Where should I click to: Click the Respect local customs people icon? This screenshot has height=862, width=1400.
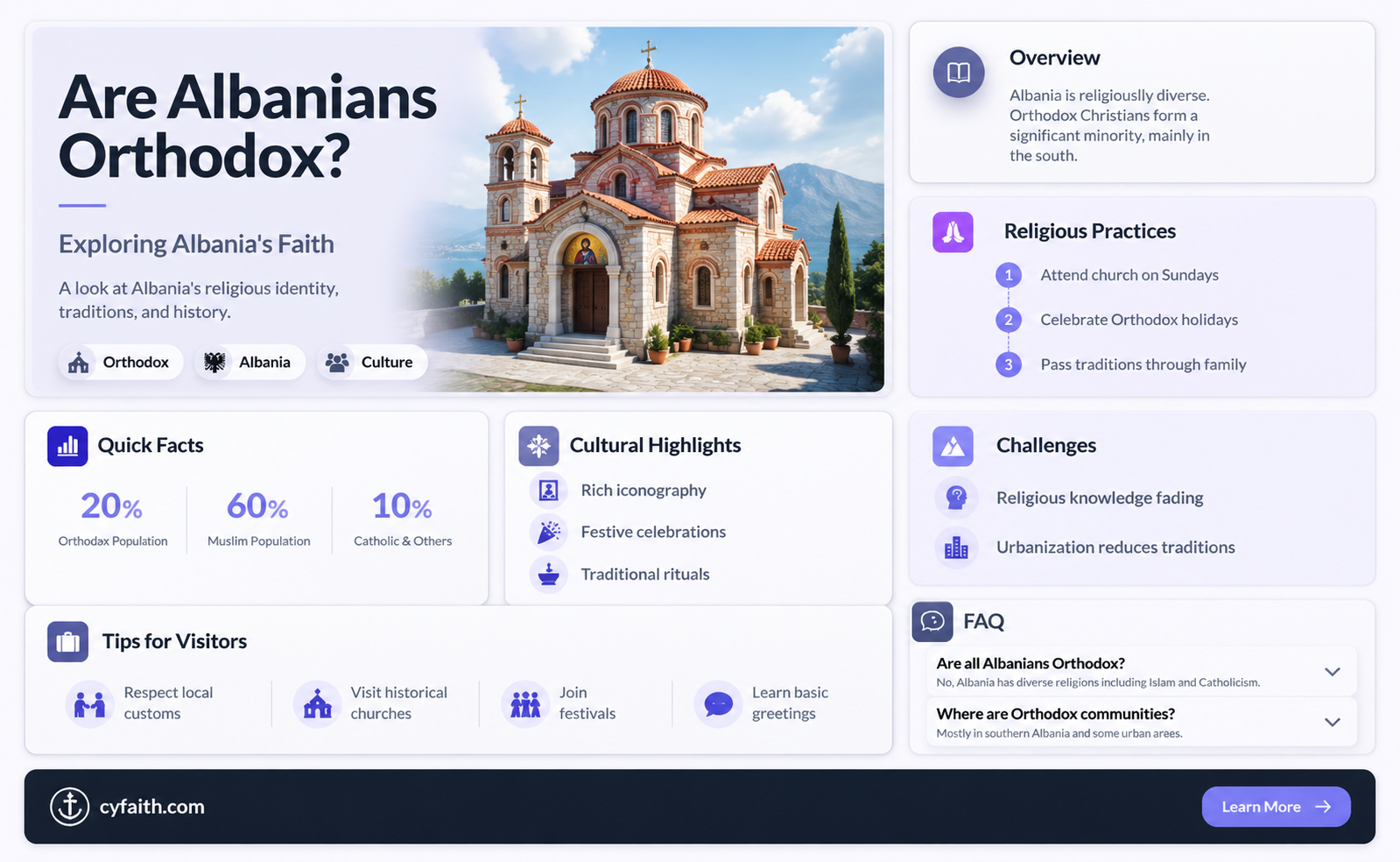point(89,703)
